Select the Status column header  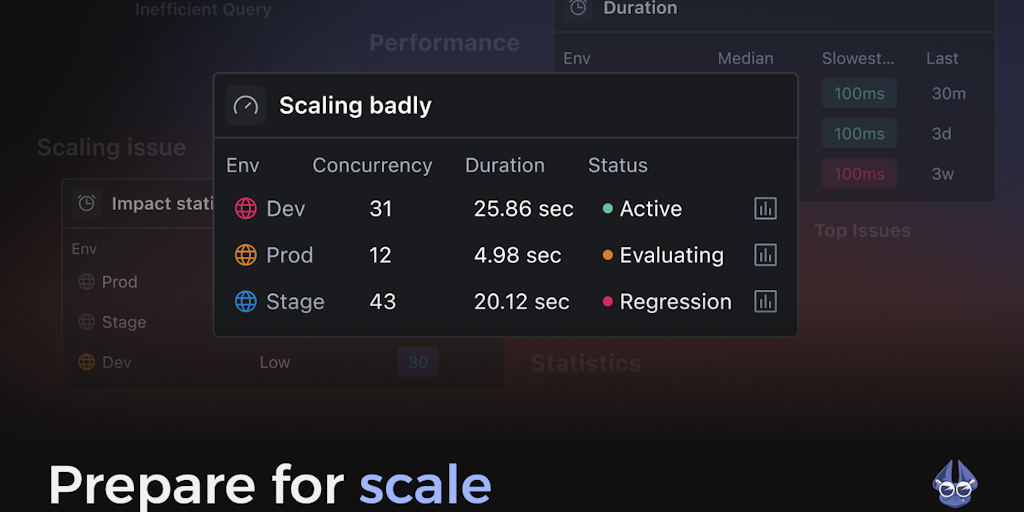[617, 165]
